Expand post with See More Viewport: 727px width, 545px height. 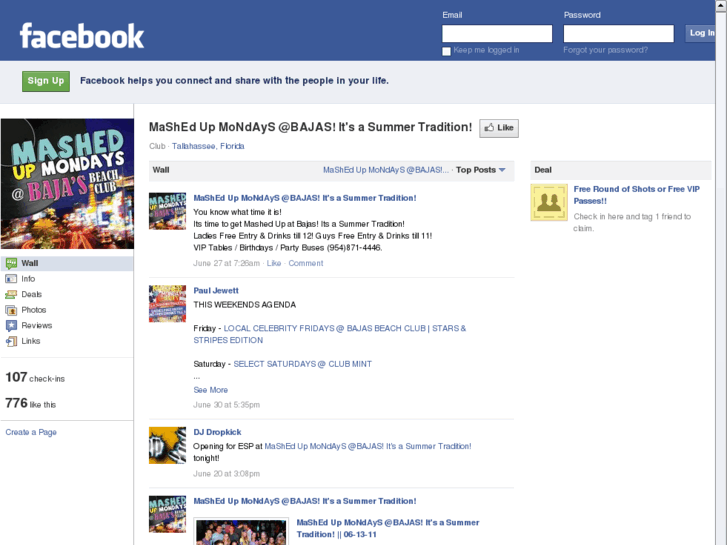[210, 390]
